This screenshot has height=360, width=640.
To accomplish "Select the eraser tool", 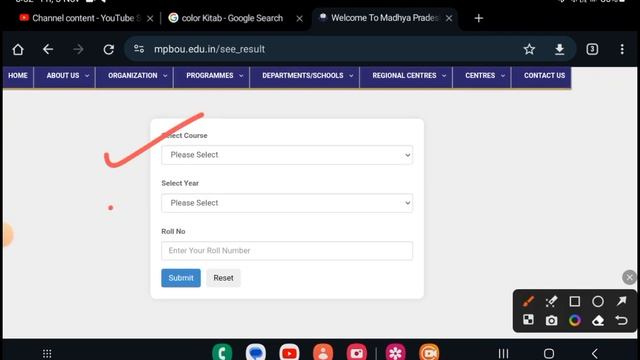I will (x=598, y=320).
